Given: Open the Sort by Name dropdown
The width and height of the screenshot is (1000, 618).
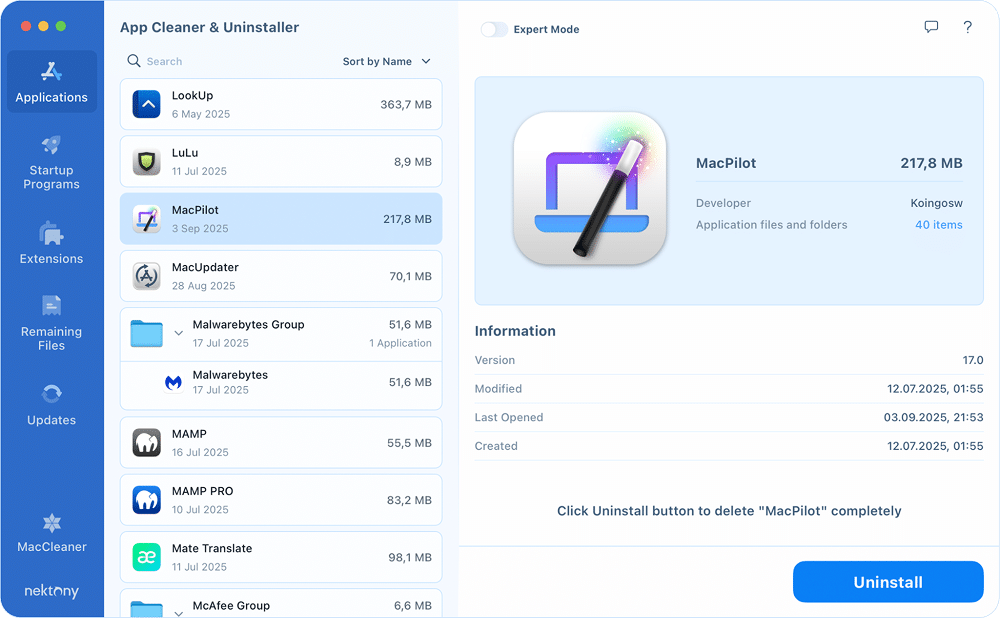Looking at the screenshot, I should (387, 61).
